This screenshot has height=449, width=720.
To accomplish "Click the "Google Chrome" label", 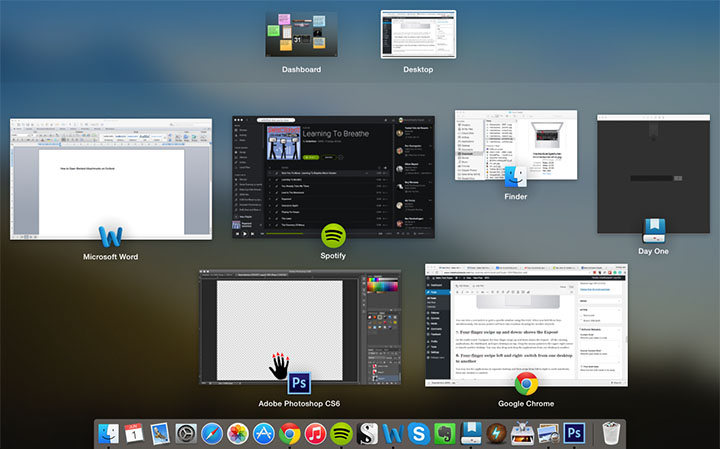I will click(526, 404).
